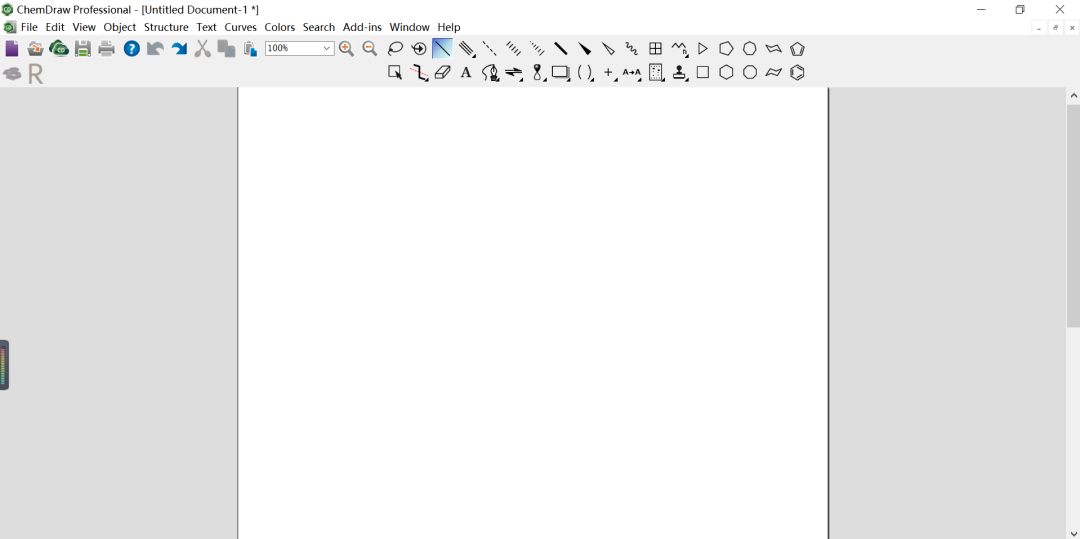Zoom out with magnifier minus
1080x539 pixels.
click(370, 48)
